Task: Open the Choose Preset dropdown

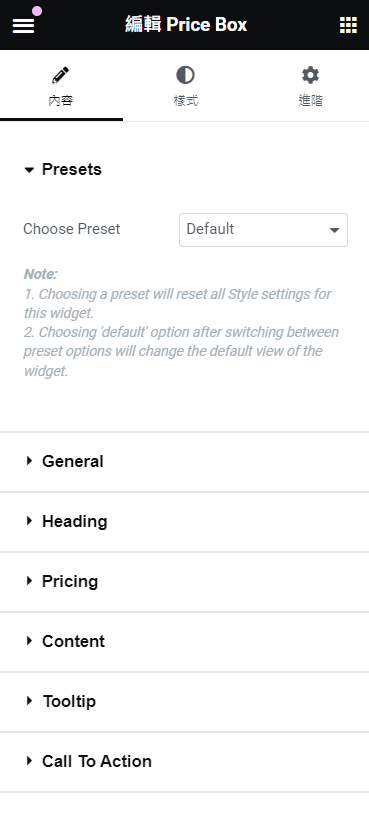Action: 263,230
